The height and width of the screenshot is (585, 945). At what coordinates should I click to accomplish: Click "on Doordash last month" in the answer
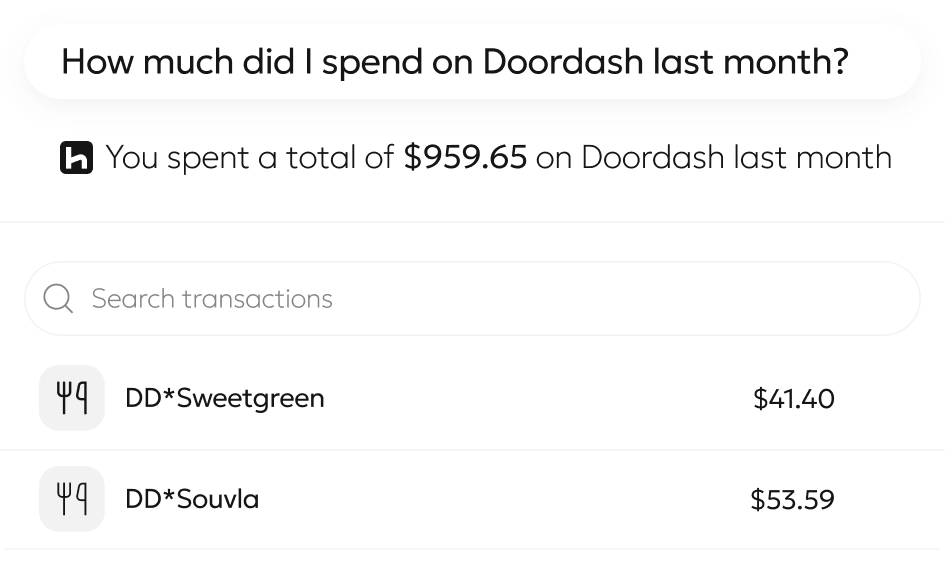(714, 158)
